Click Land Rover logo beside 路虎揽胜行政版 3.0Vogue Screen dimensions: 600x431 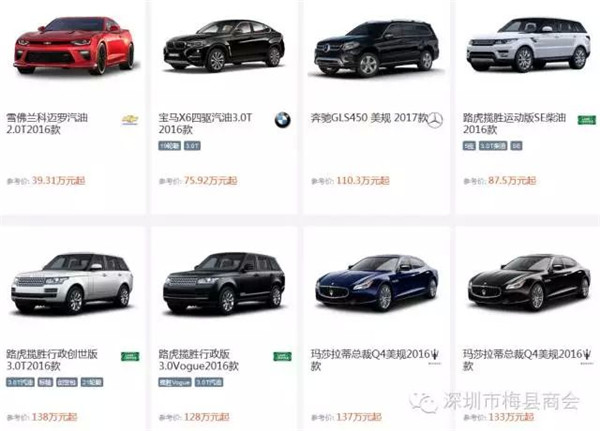point(282,357)
